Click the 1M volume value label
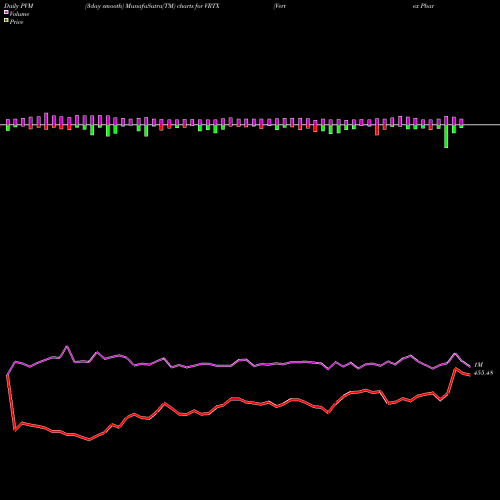 (x=478, y=365)
